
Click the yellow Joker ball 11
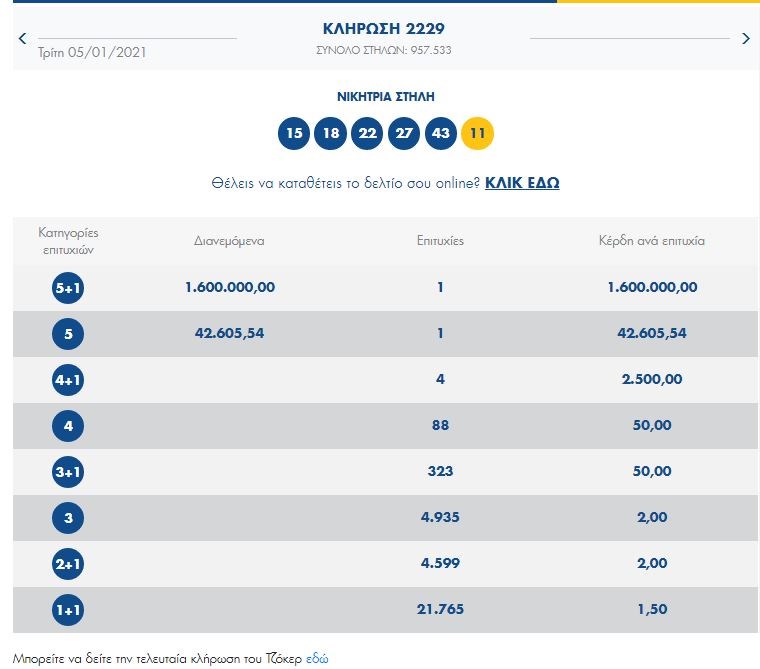click(x=477, y=133)
